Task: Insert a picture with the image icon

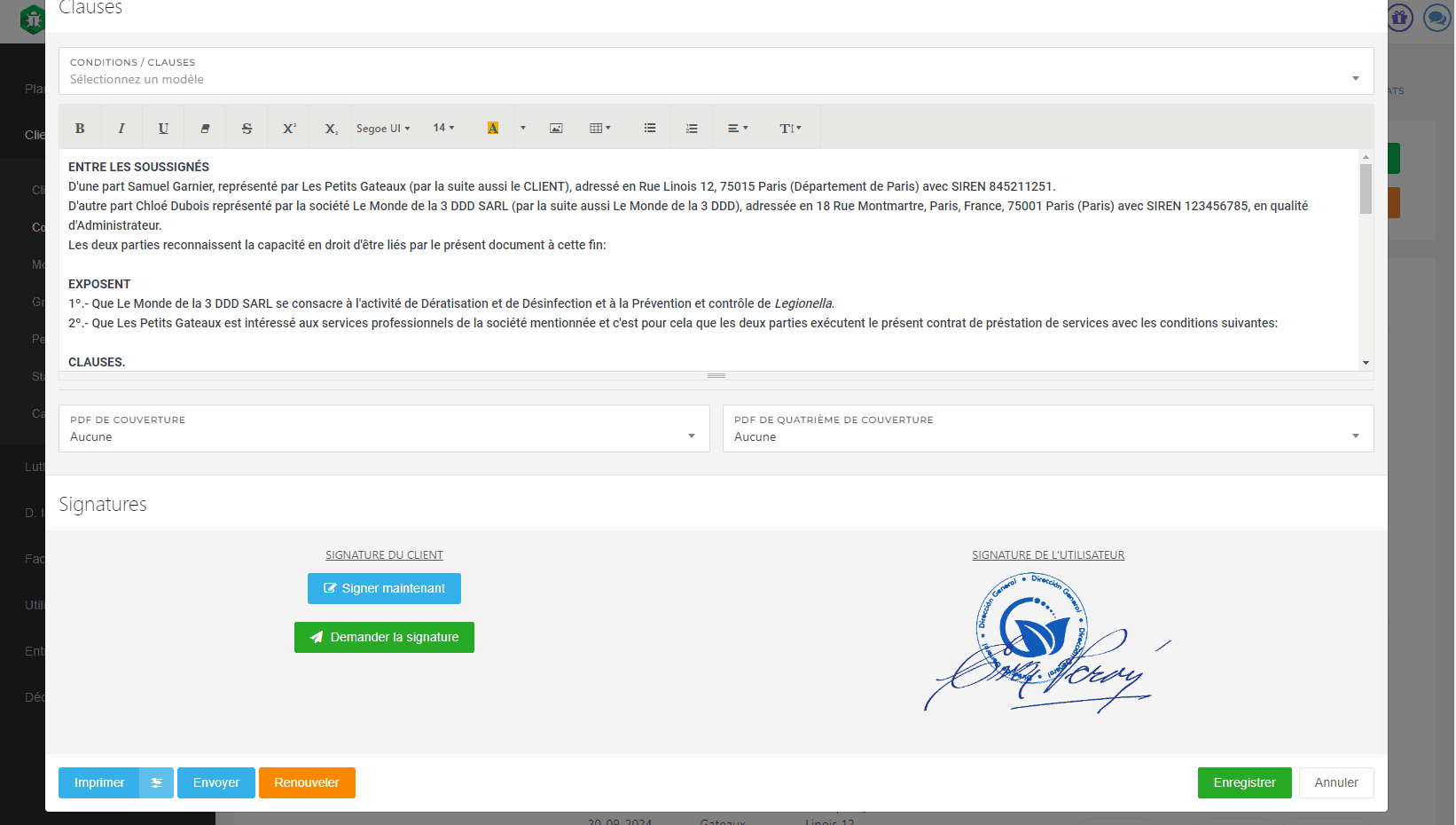Action: click(x=556, y=128)
